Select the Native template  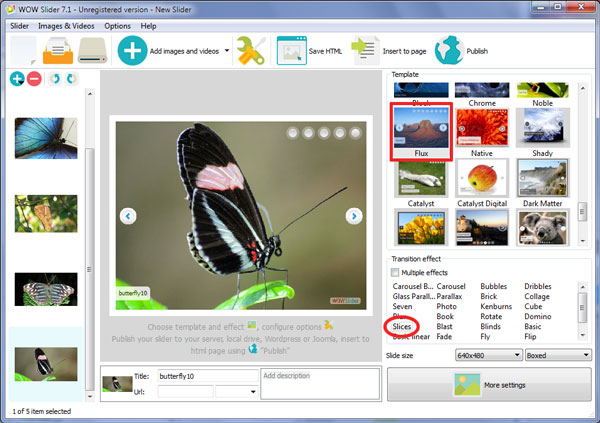(482, 131)
